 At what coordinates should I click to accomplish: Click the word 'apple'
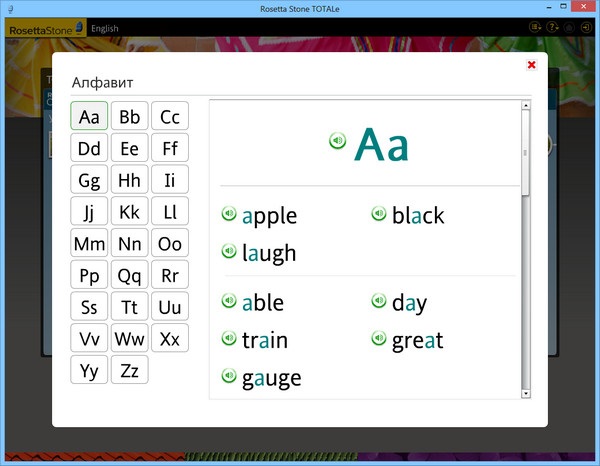pyautogui.click(x=269, y=216)
